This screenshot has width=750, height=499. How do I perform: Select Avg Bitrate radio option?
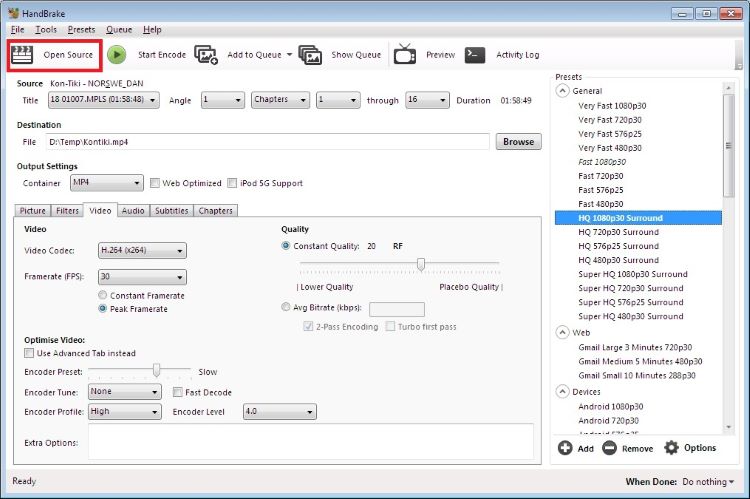[287, 309]
